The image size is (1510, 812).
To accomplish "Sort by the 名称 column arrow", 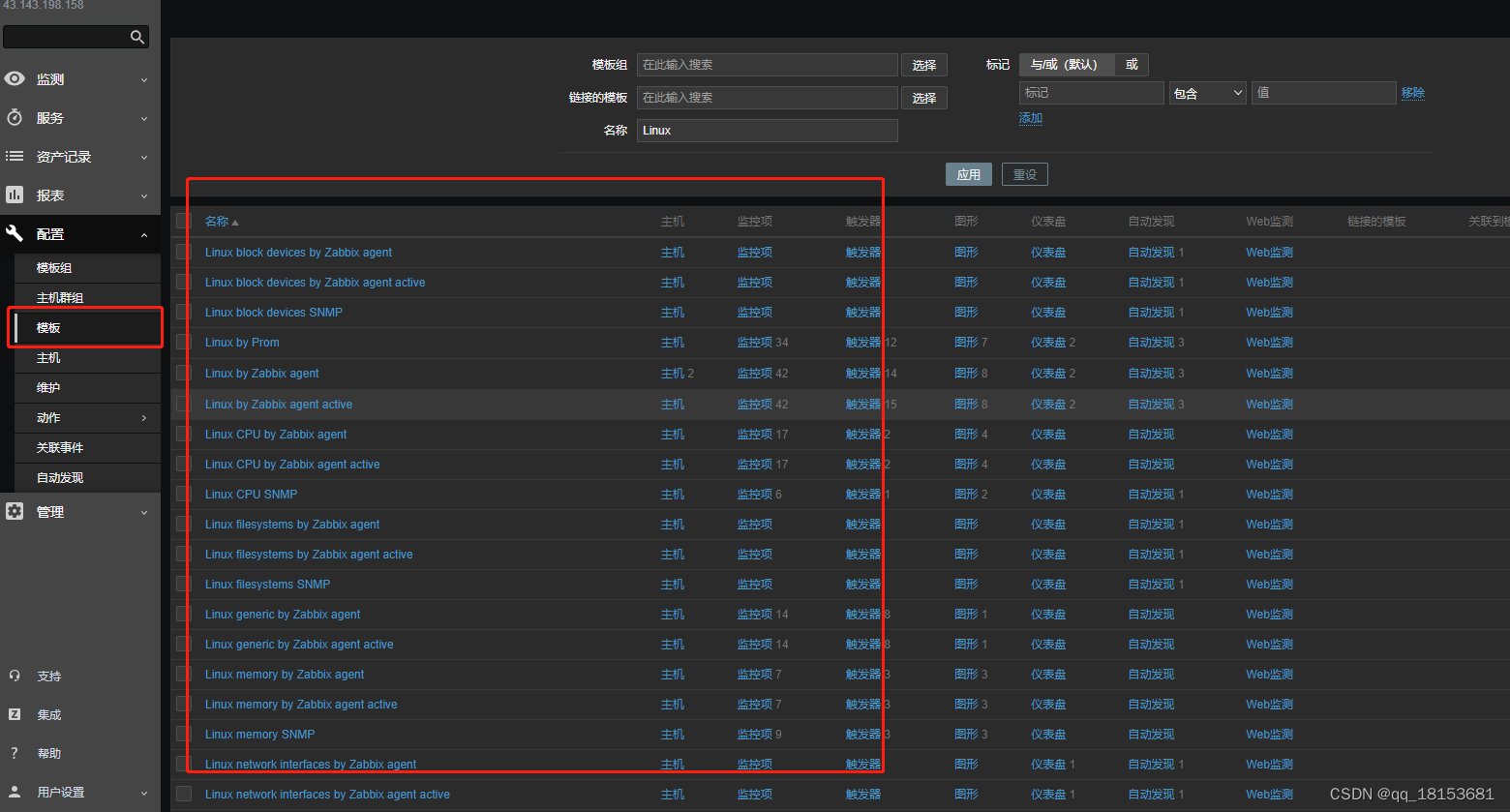I will (235, 223).
